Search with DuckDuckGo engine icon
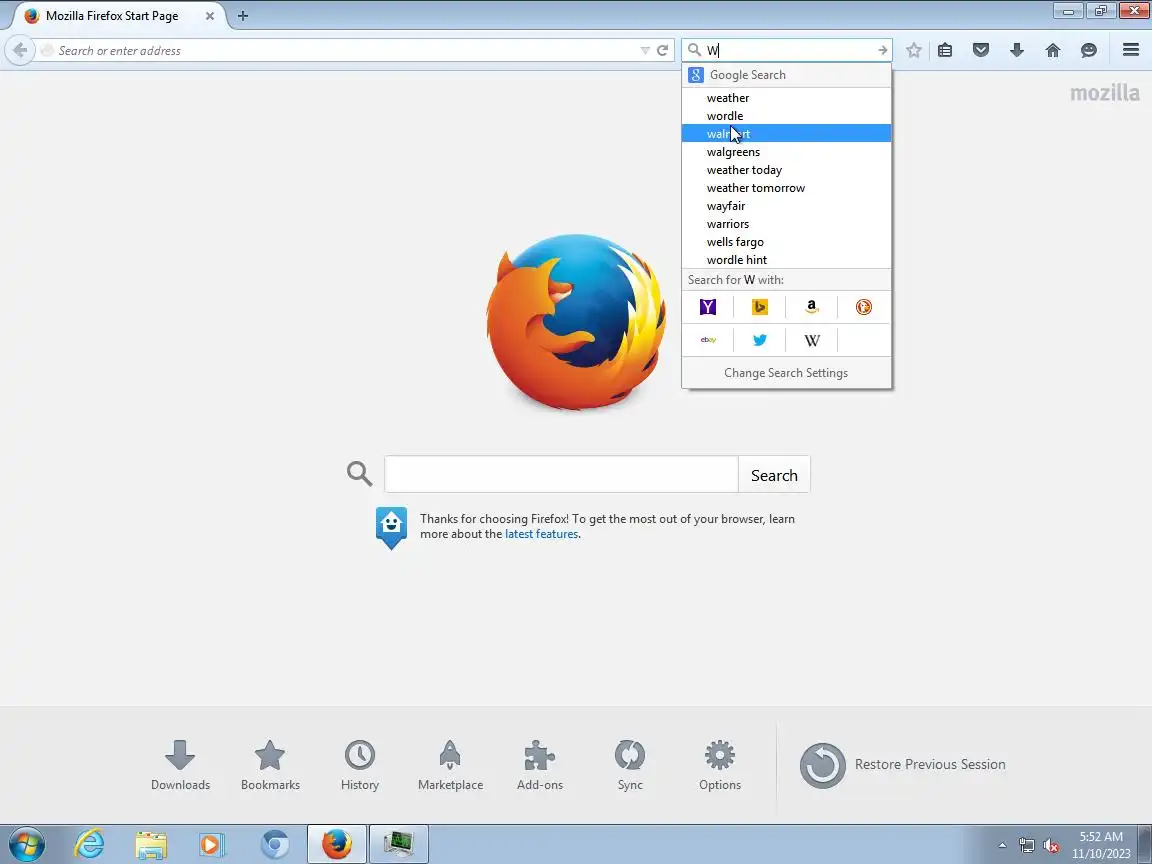The image size is (1152, 864). [x=864, y=307]
